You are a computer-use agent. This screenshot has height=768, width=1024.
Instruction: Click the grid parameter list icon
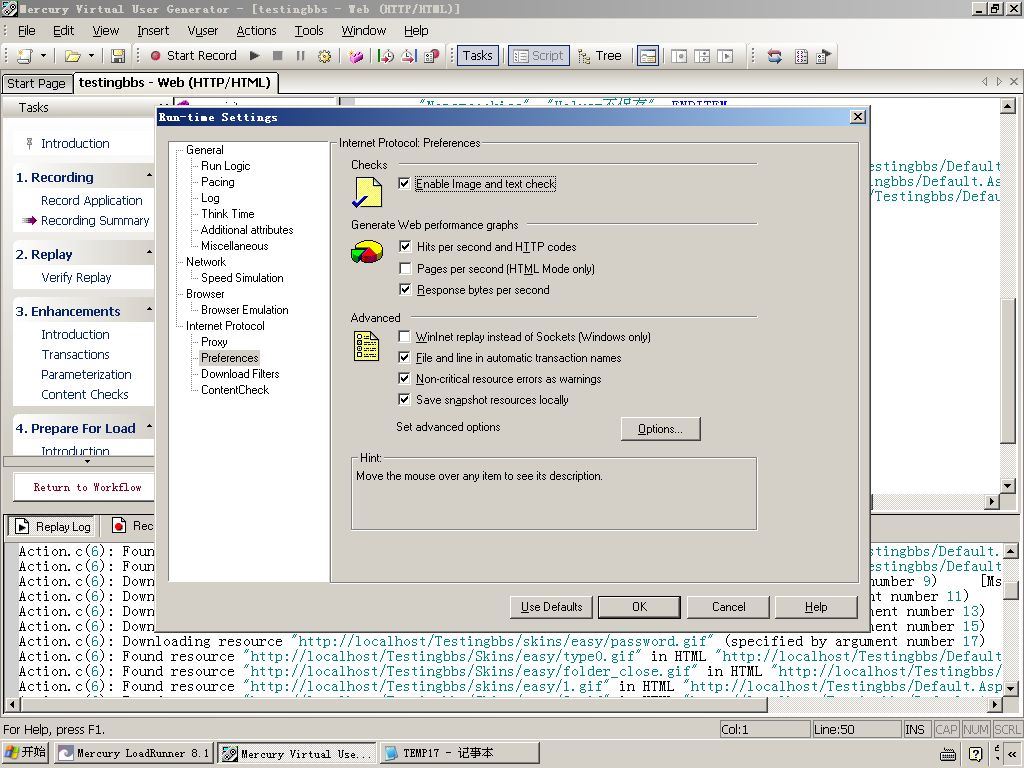point(801,56)
